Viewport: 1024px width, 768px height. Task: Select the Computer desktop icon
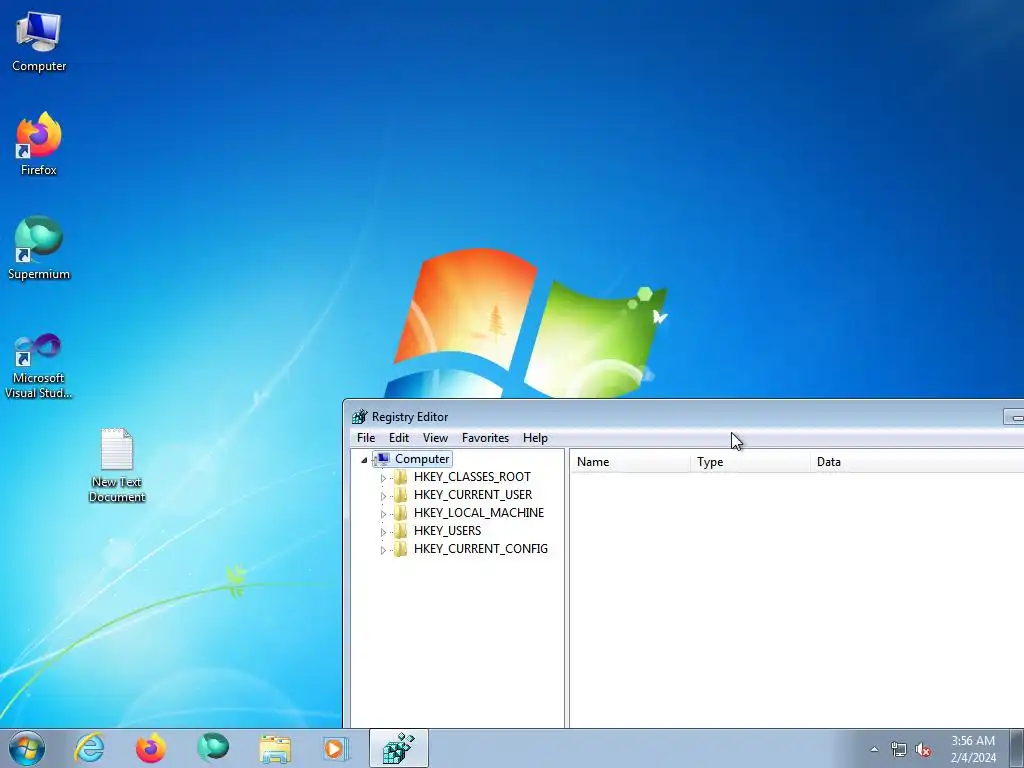coord(39,42)
